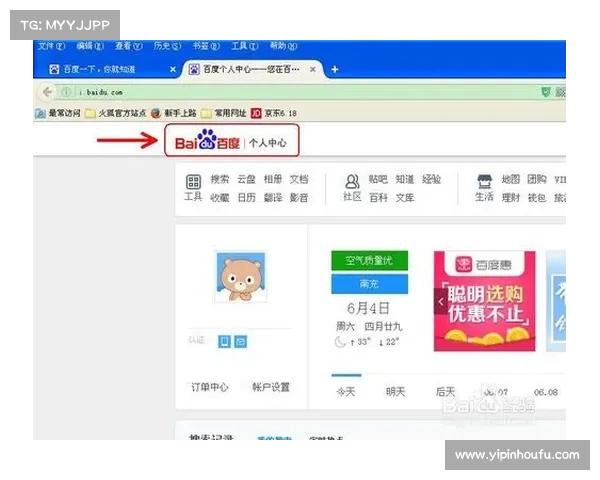The height and width of the screenshot is (480, 600).
Task: Click the email verification envelope icon
Action: (241, 342)
